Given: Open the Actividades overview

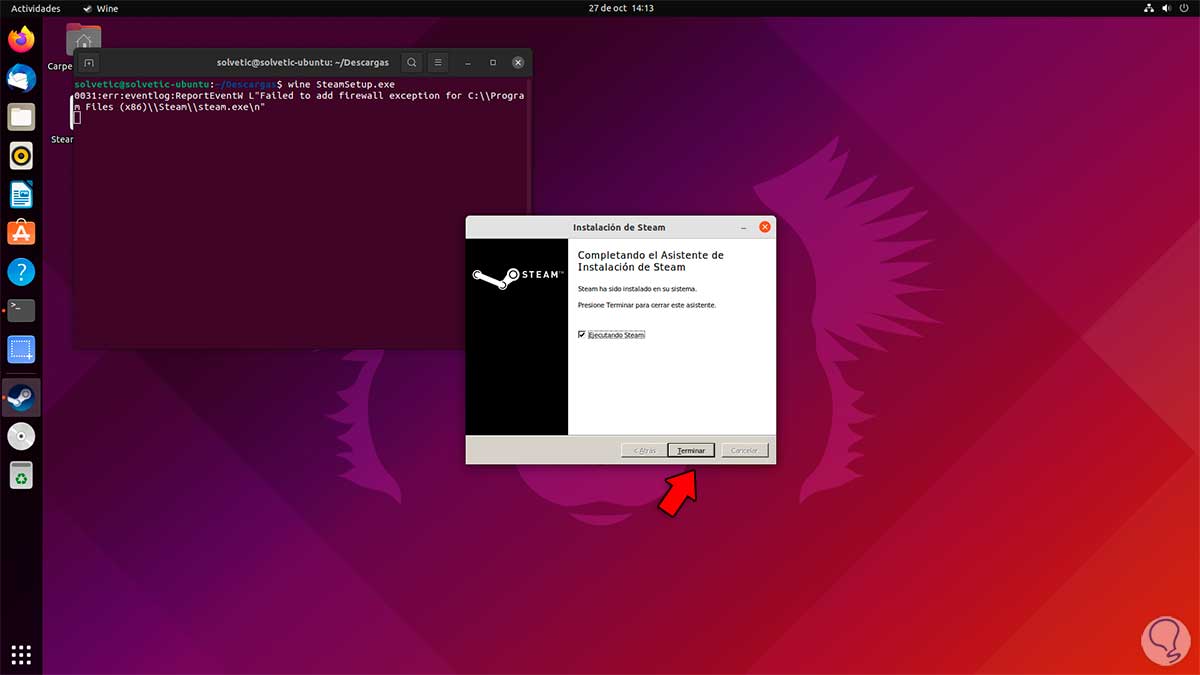Looking at the screenshot, I should pyautogui.click(x=36, y=8).
